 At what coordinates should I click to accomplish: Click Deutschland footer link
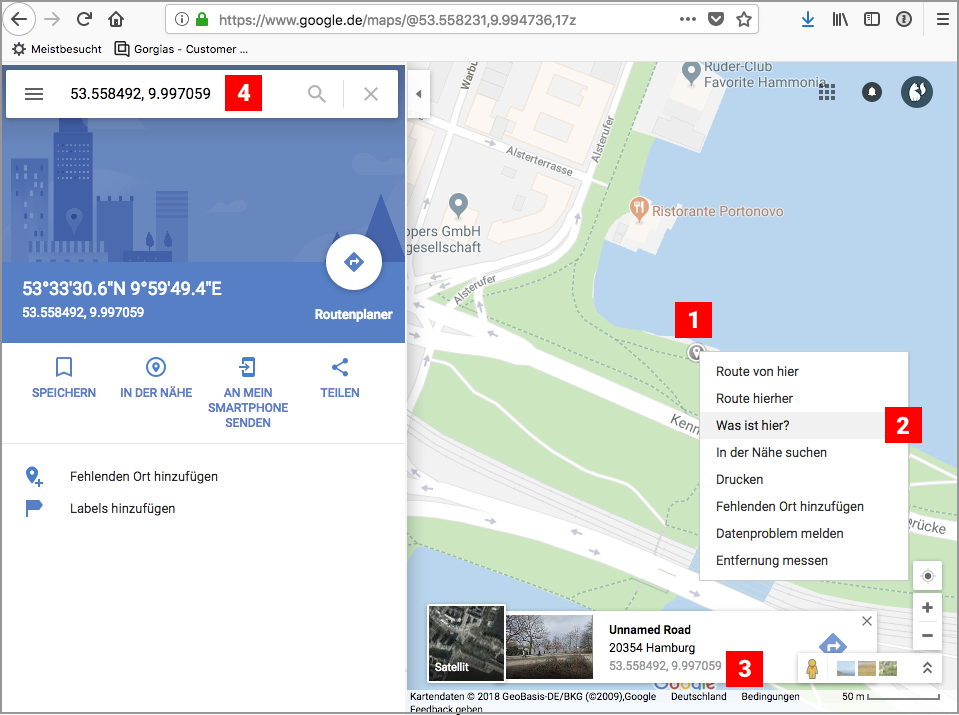click(x=698, y=697)
